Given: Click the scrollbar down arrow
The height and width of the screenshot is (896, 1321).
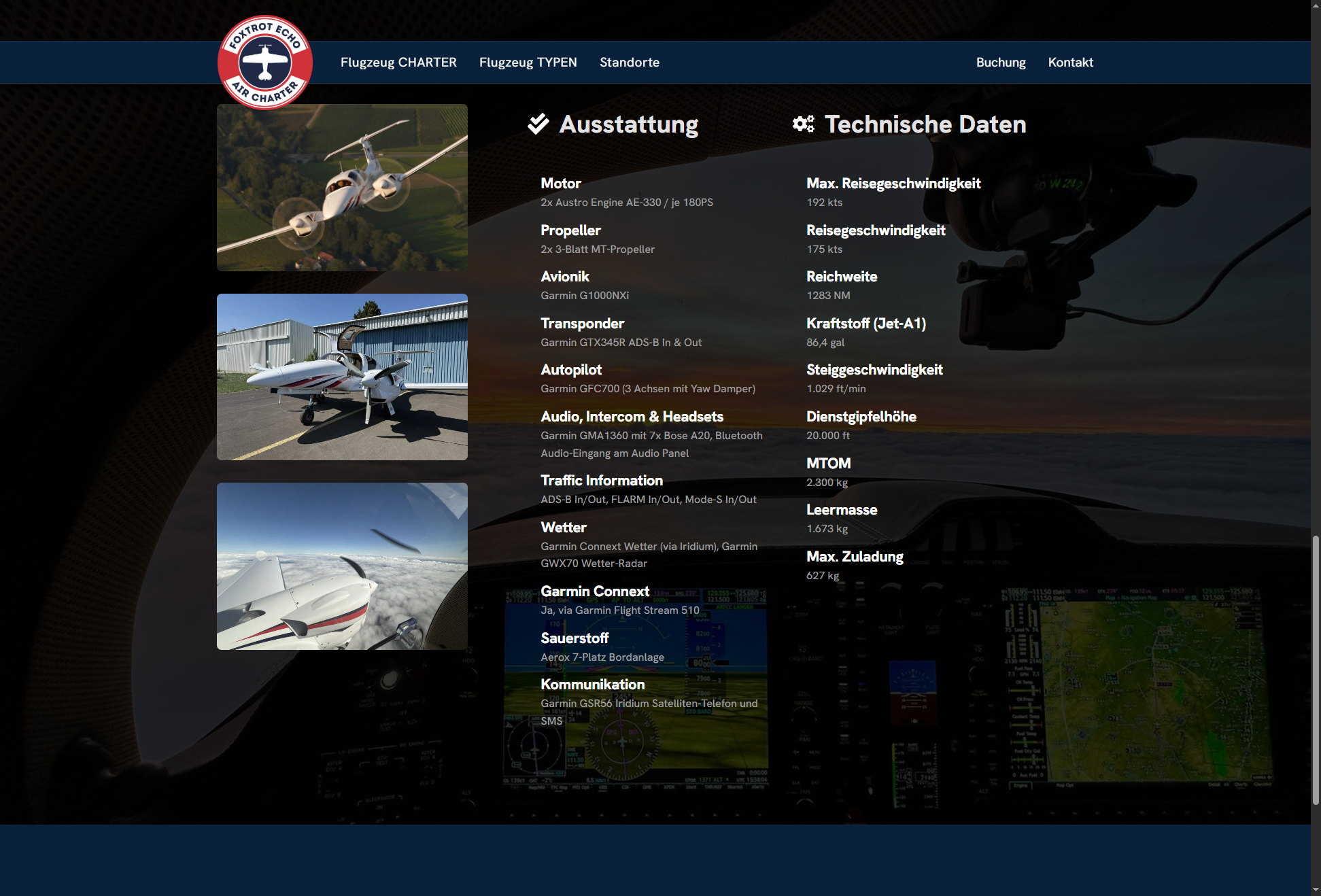Looking at the screenshot, I should click(1316, 889).
